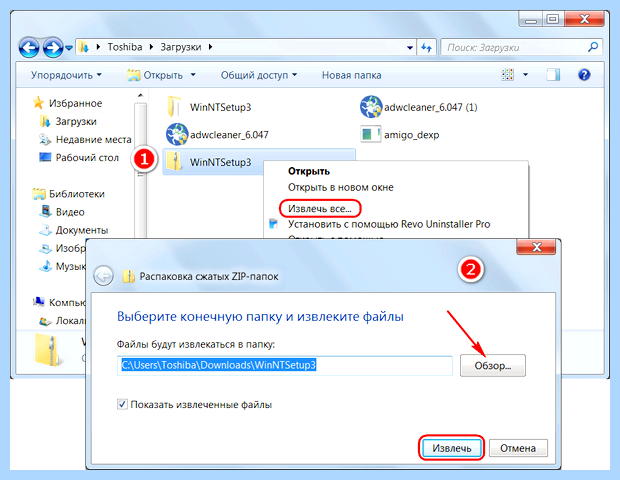This screenshot has height=480, width=620.
Task: Expand the arrow after Toshiba in breadcrumb
Action: click(151, 47)
